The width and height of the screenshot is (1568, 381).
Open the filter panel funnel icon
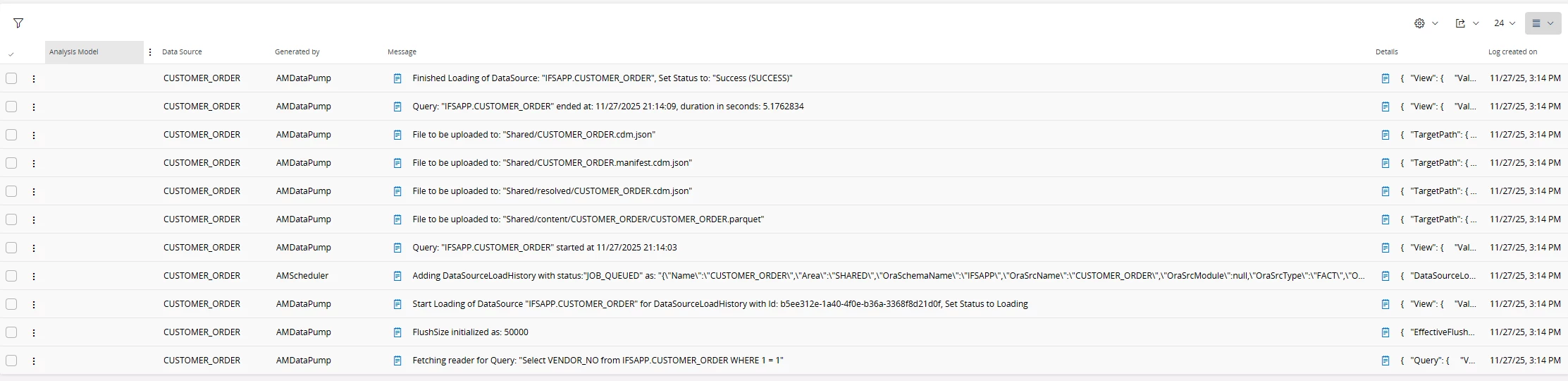point(18,23)
